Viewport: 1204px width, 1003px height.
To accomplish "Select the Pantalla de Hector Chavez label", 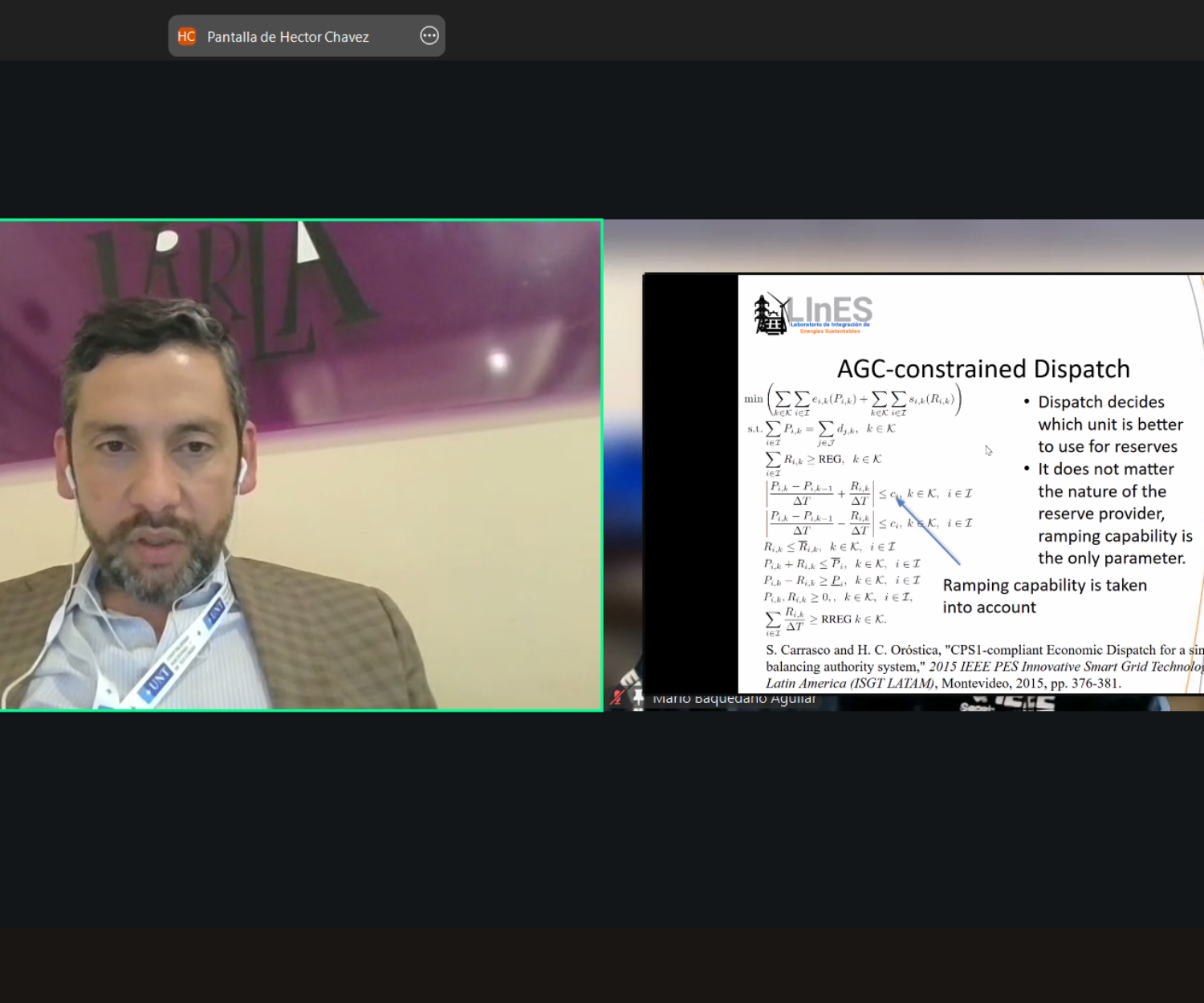I will point(287,37).
